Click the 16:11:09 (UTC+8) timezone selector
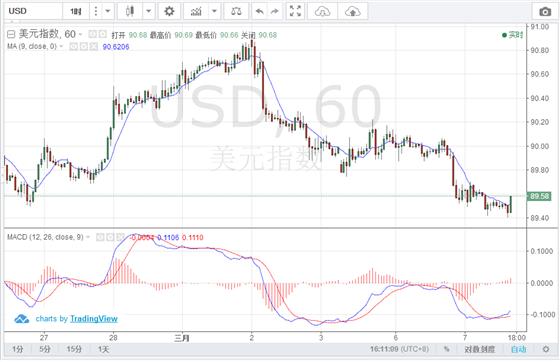Image resolution: width=560 pixels, height=362 pixels. (399, 349)
